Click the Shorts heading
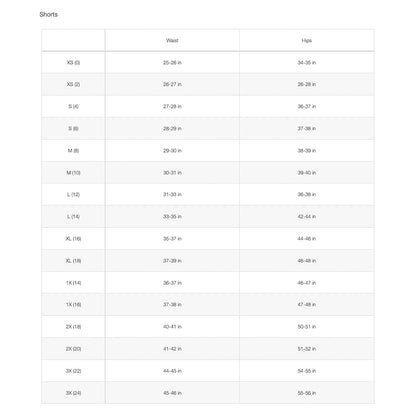Screen dimensions: 416x416 tap(49, 14)
